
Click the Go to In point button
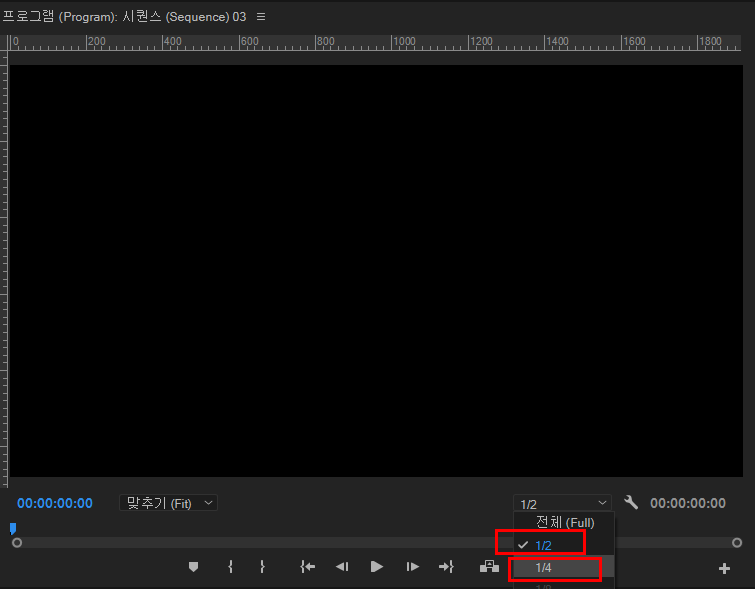307,567
